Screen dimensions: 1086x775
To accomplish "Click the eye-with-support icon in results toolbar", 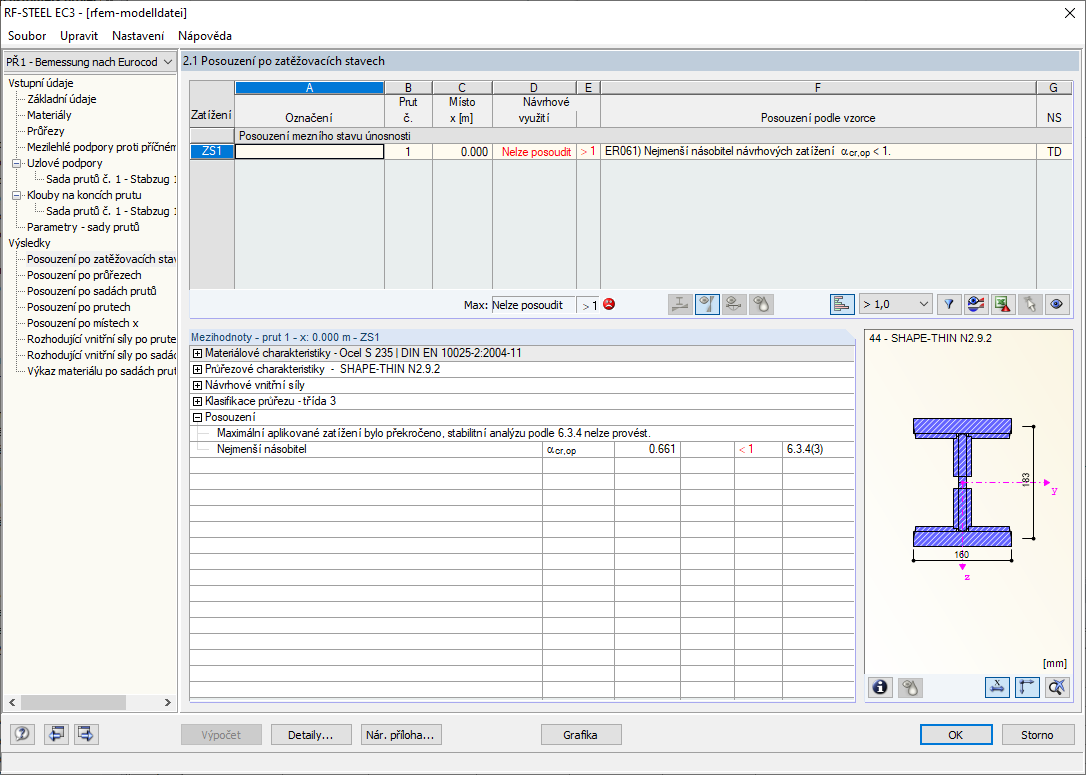I will point(734,305).
